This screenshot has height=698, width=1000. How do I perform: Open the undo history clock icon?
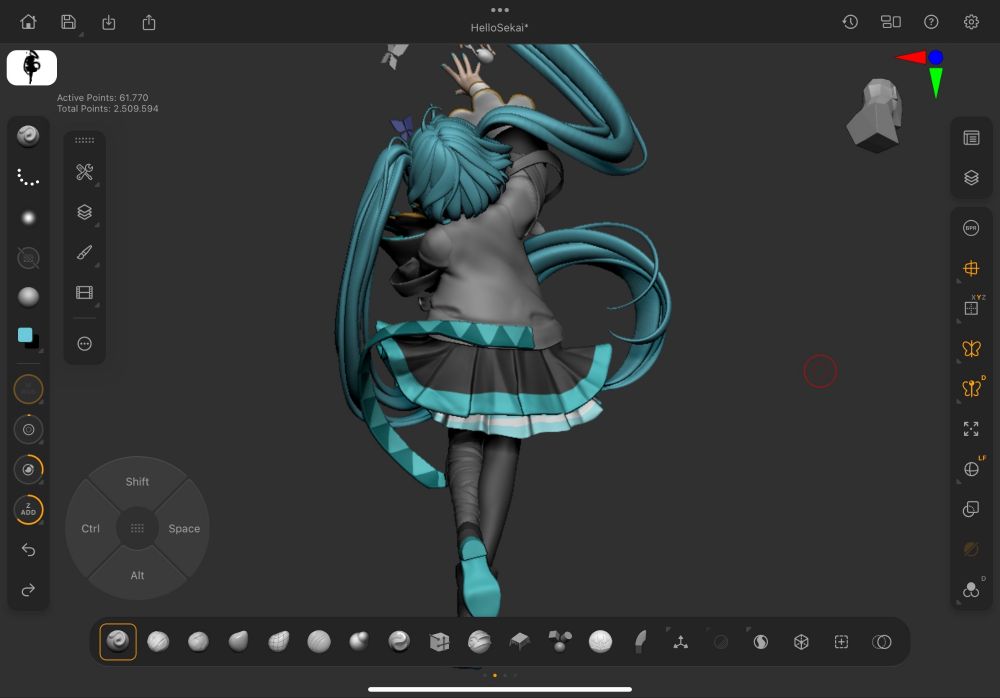click(x=849, y=22)
